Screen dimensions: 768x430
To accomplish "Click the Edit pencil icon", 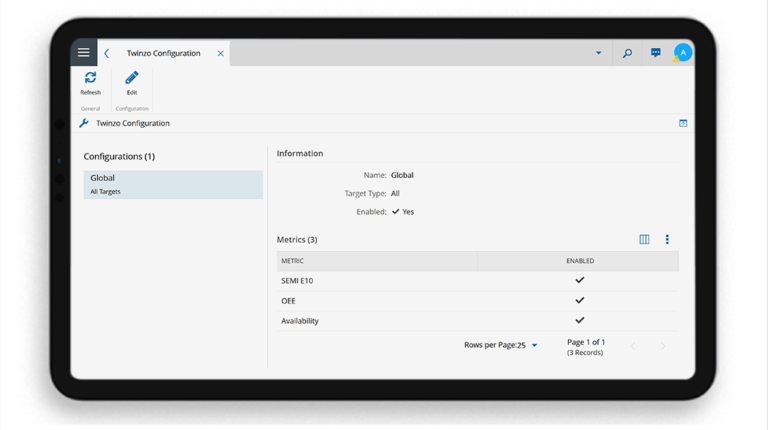I will [131, 78].
